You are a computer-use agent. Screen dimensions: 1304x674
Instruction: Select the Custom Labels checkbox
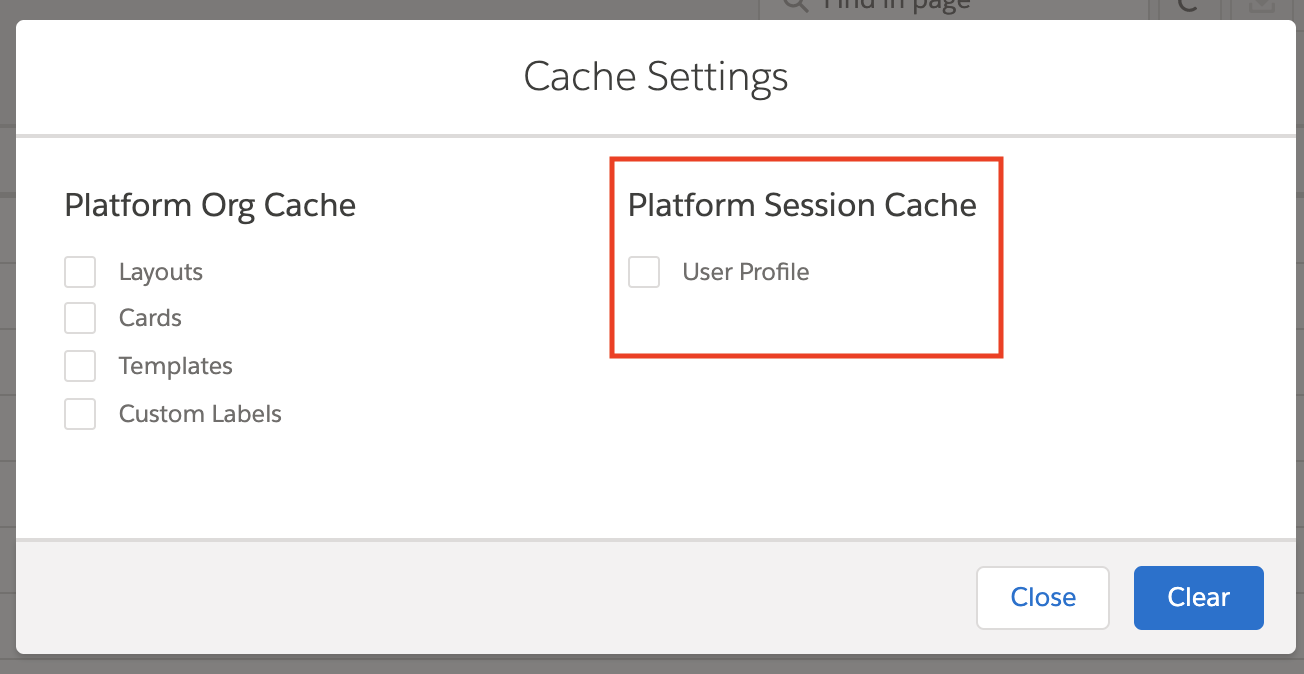(x=80, y=414)
